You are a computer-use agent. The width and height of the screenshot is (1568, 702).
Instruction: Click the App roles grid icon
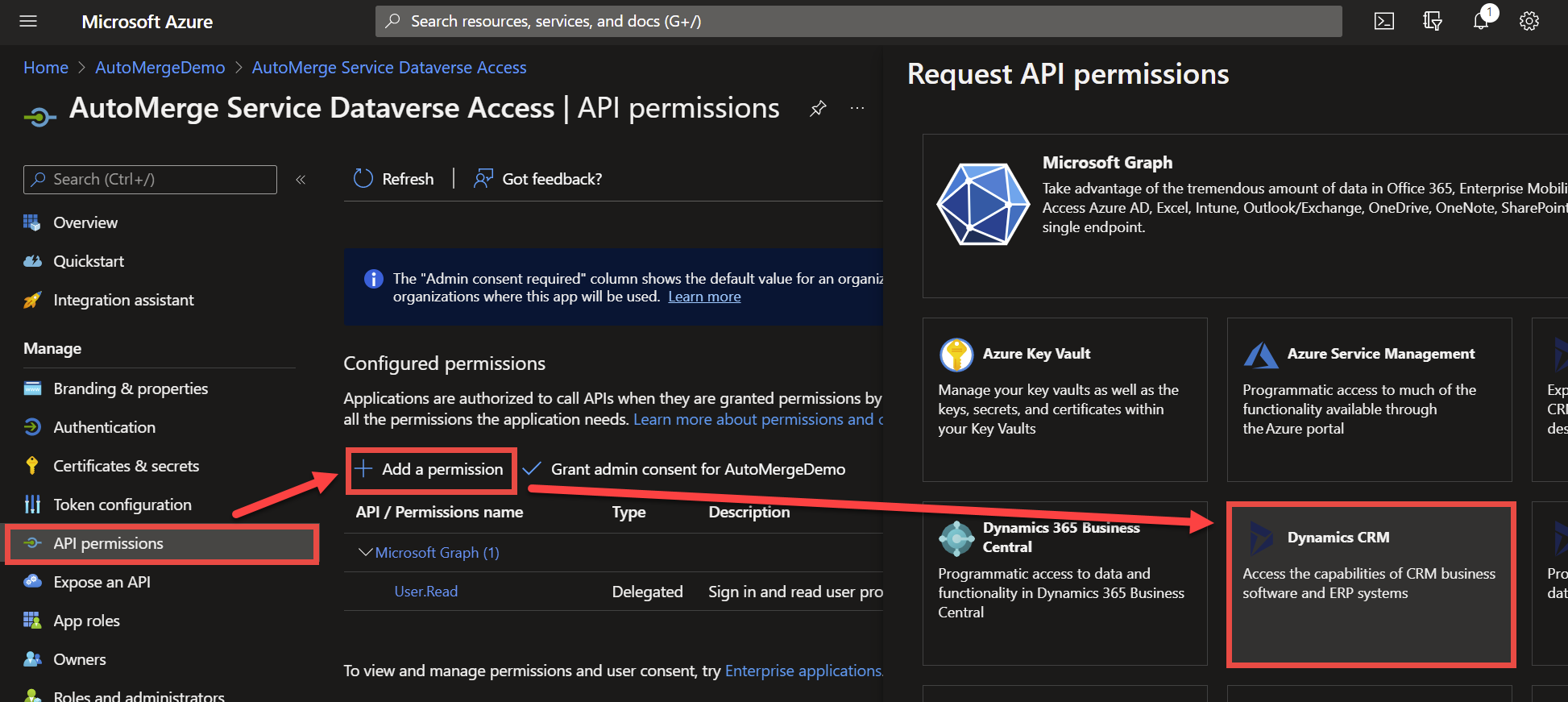32,621
